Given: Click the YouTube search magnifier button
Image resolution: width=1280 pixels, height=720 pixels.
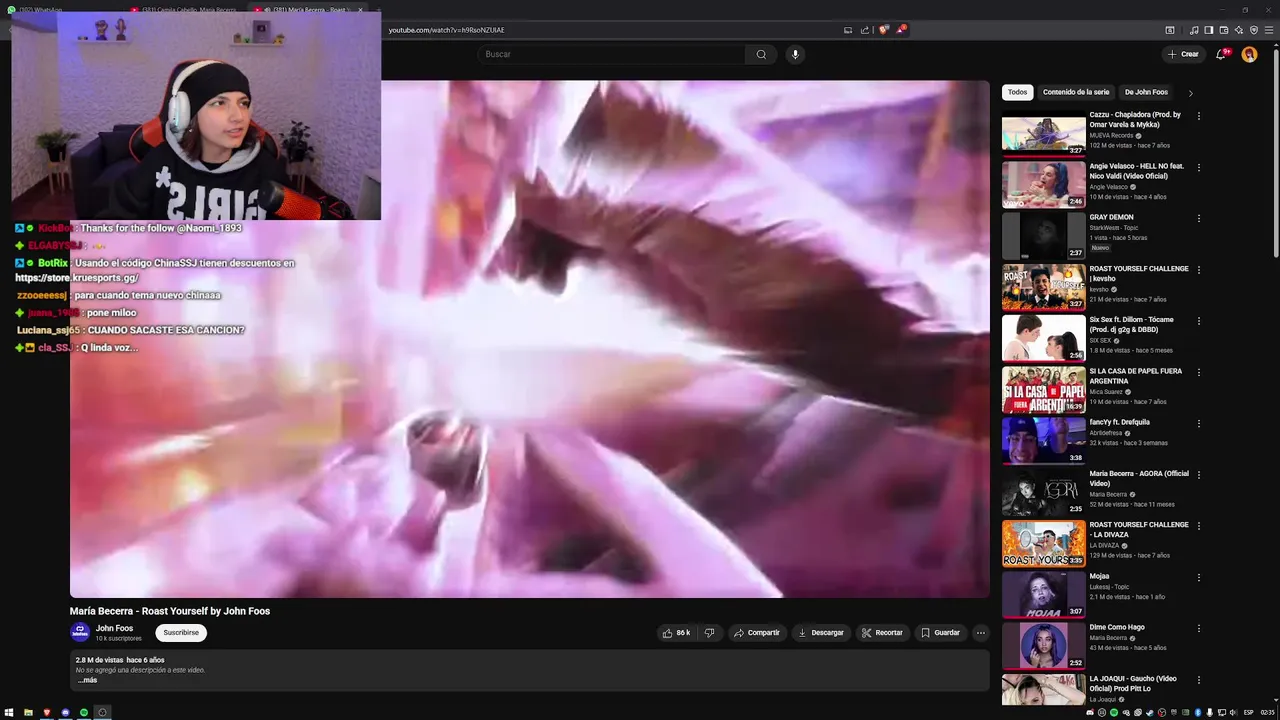Looking at the screenshot, I should point(761,54).
